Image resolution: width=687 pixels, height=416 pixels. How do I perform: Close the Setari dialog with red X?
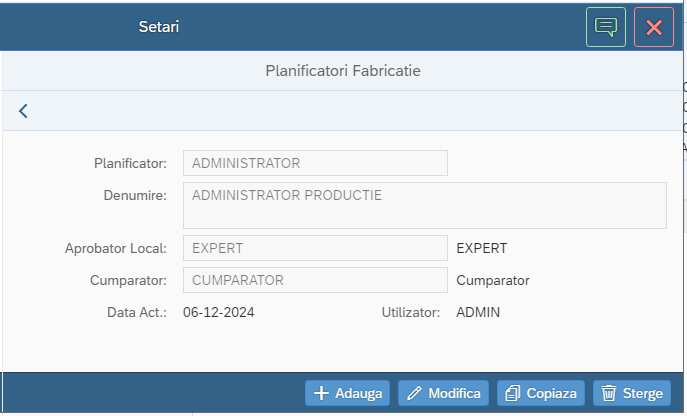654,27
